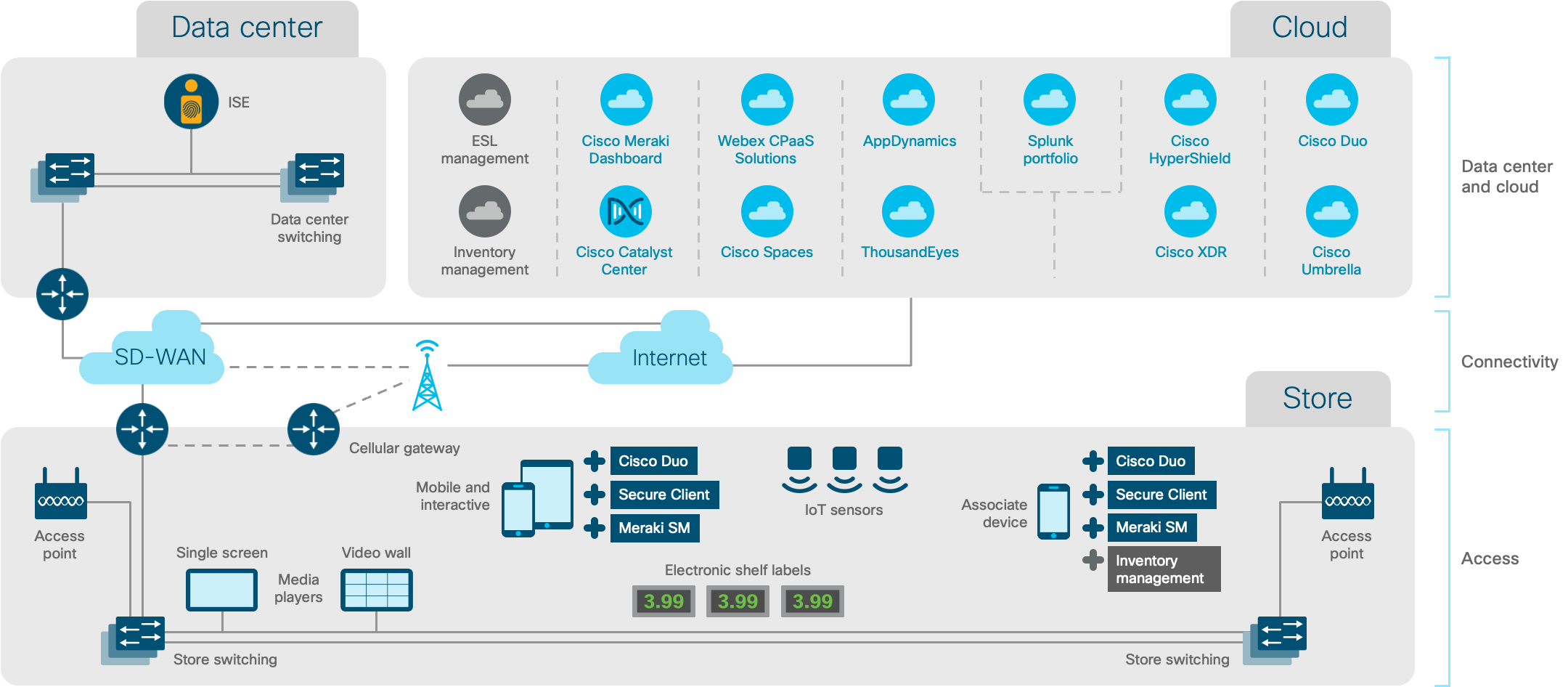Open the Splunk portfolio cloud icon

coord(1050,99)
